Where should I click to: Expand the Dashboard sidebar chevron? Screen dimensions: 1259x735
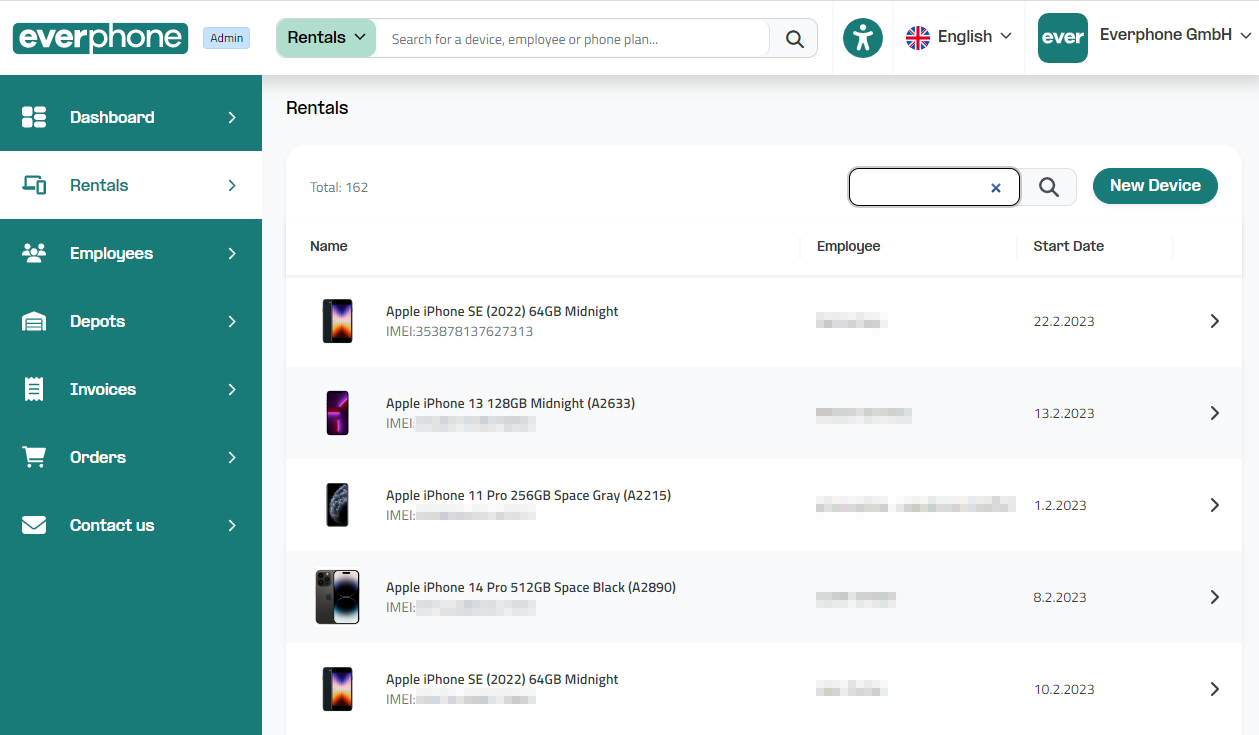pyautogui.click(x=232, y=117)
